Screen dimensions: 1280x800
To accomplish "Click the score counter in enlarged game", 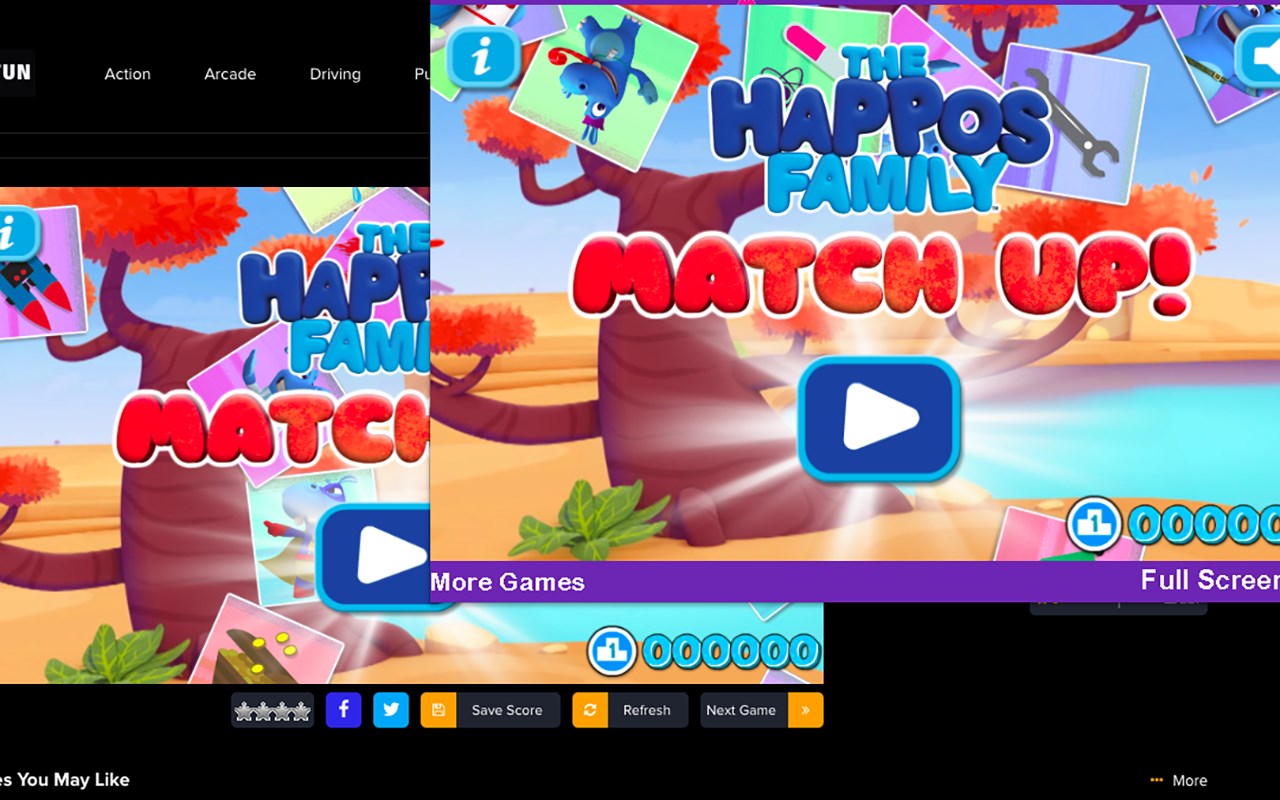I will point(1204,524).
